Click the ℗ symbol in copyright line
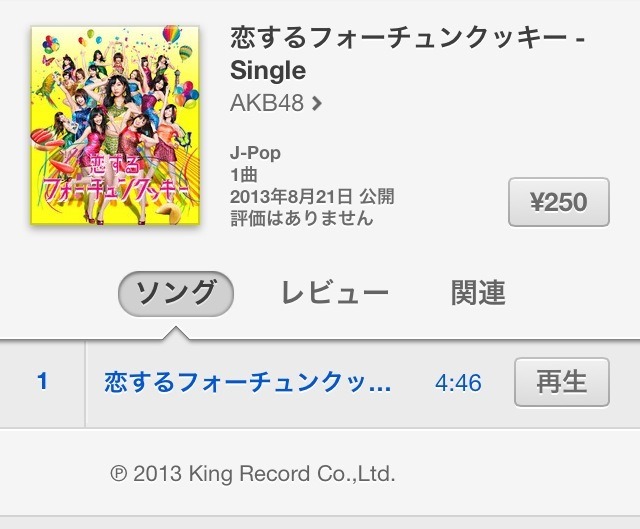 pos(119,474)
